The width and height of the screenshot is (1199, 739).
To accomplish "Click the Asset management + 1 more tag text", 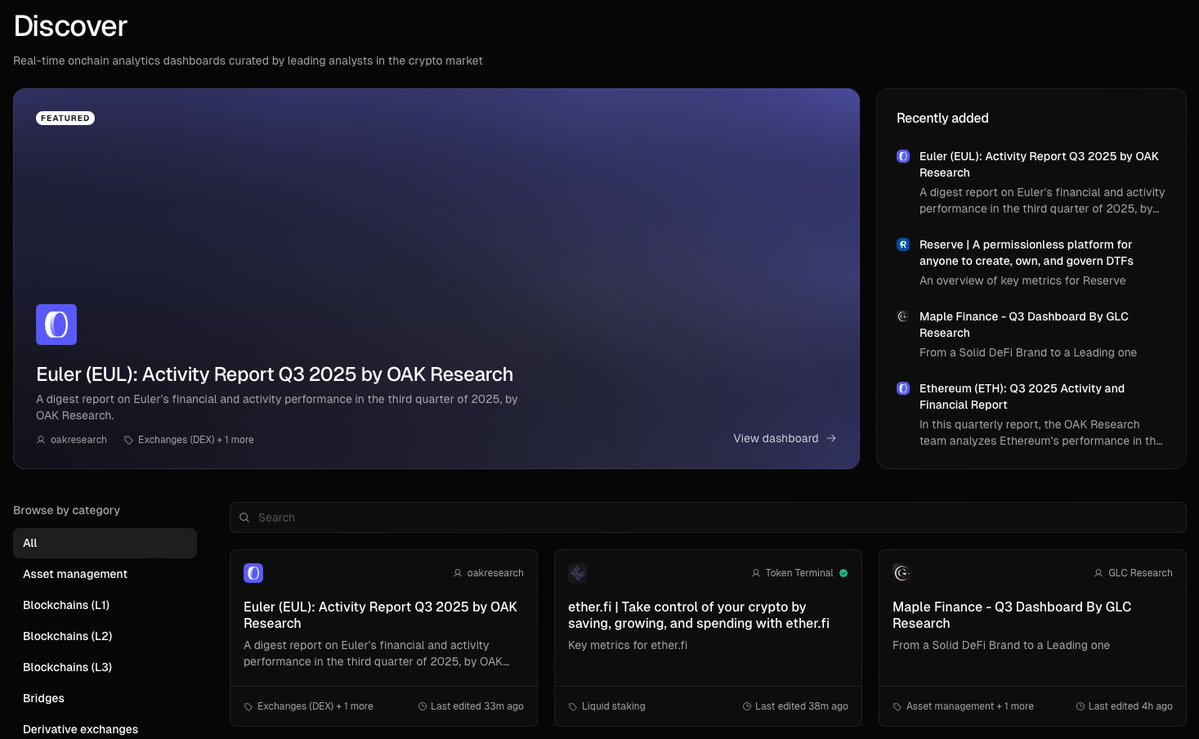I will 970,707.
